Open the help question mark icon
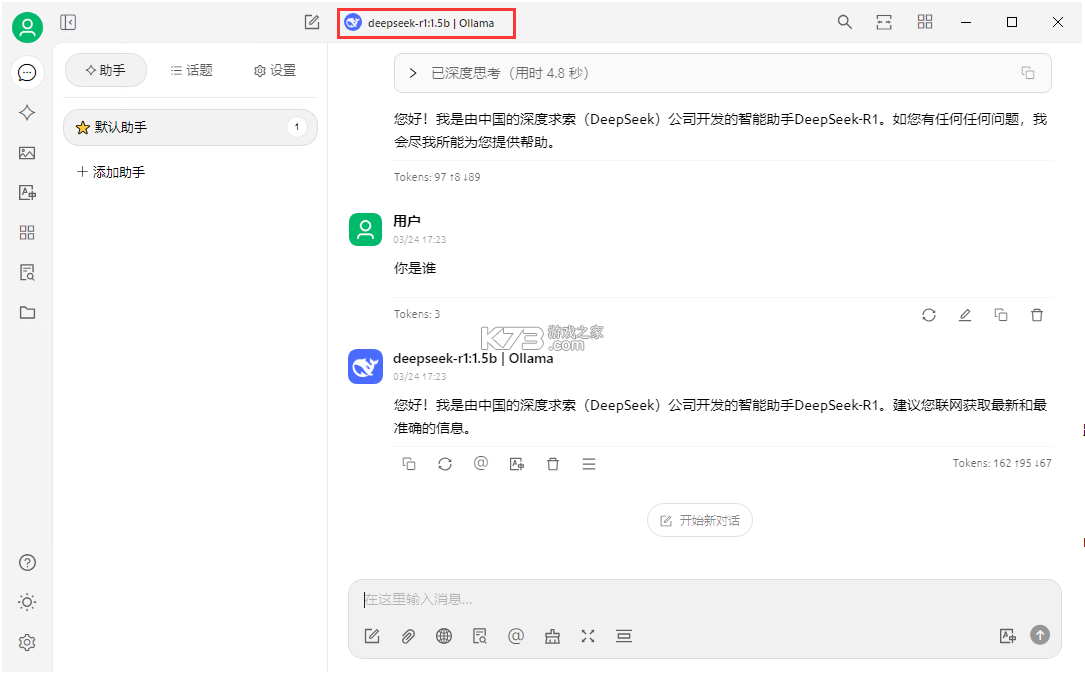 click(27, 563)
